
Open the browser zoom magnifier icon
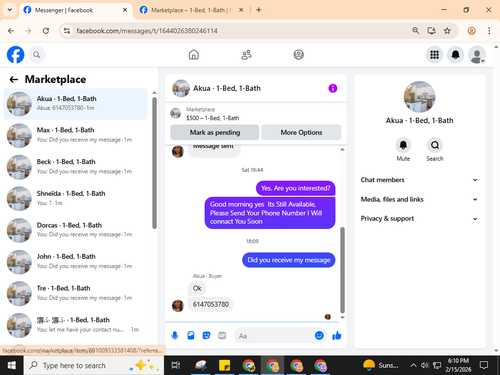pyautogui.click(x=415, y=31)
